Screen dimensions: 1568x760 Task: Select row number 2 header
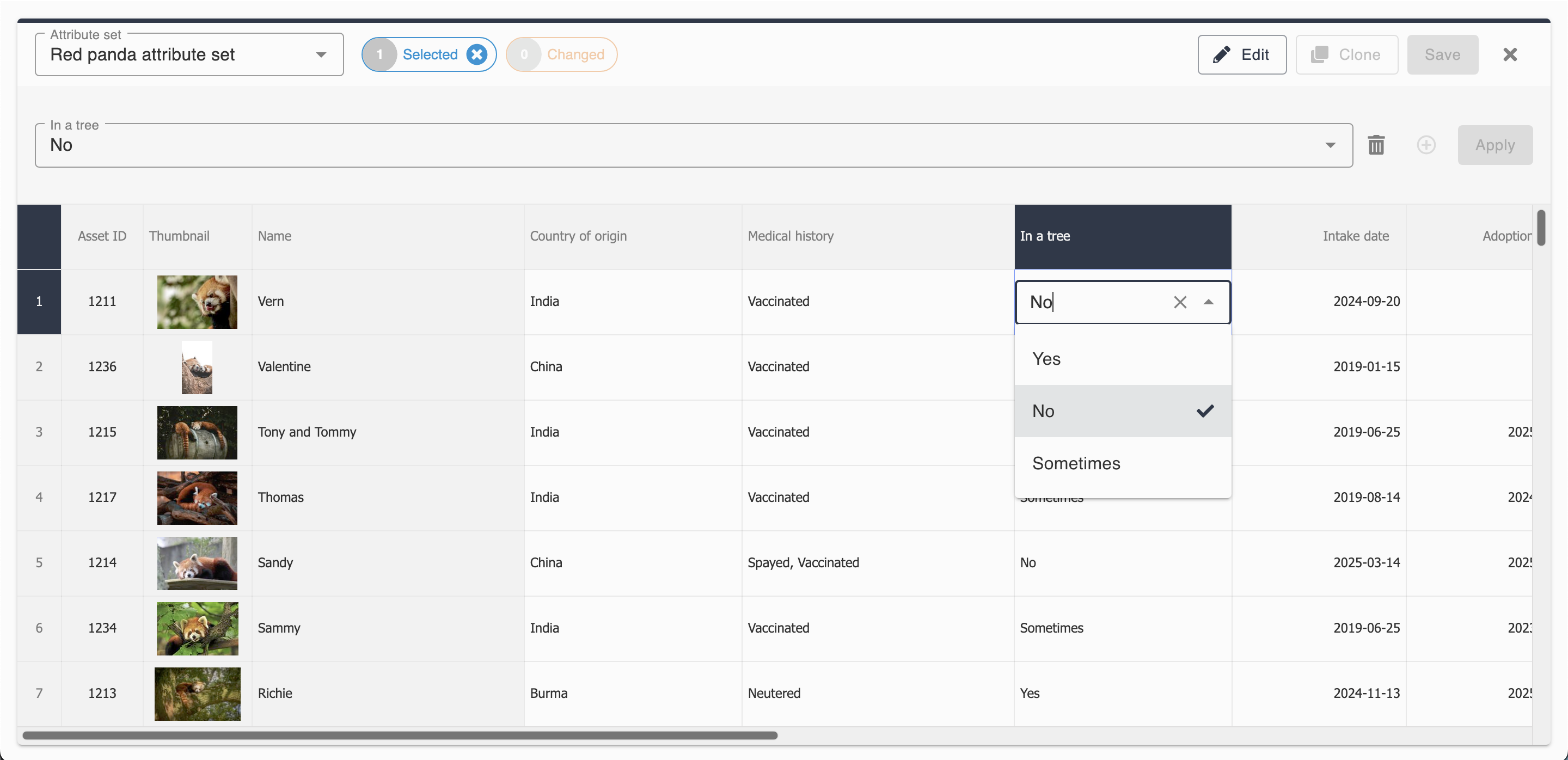click(39, 366)
